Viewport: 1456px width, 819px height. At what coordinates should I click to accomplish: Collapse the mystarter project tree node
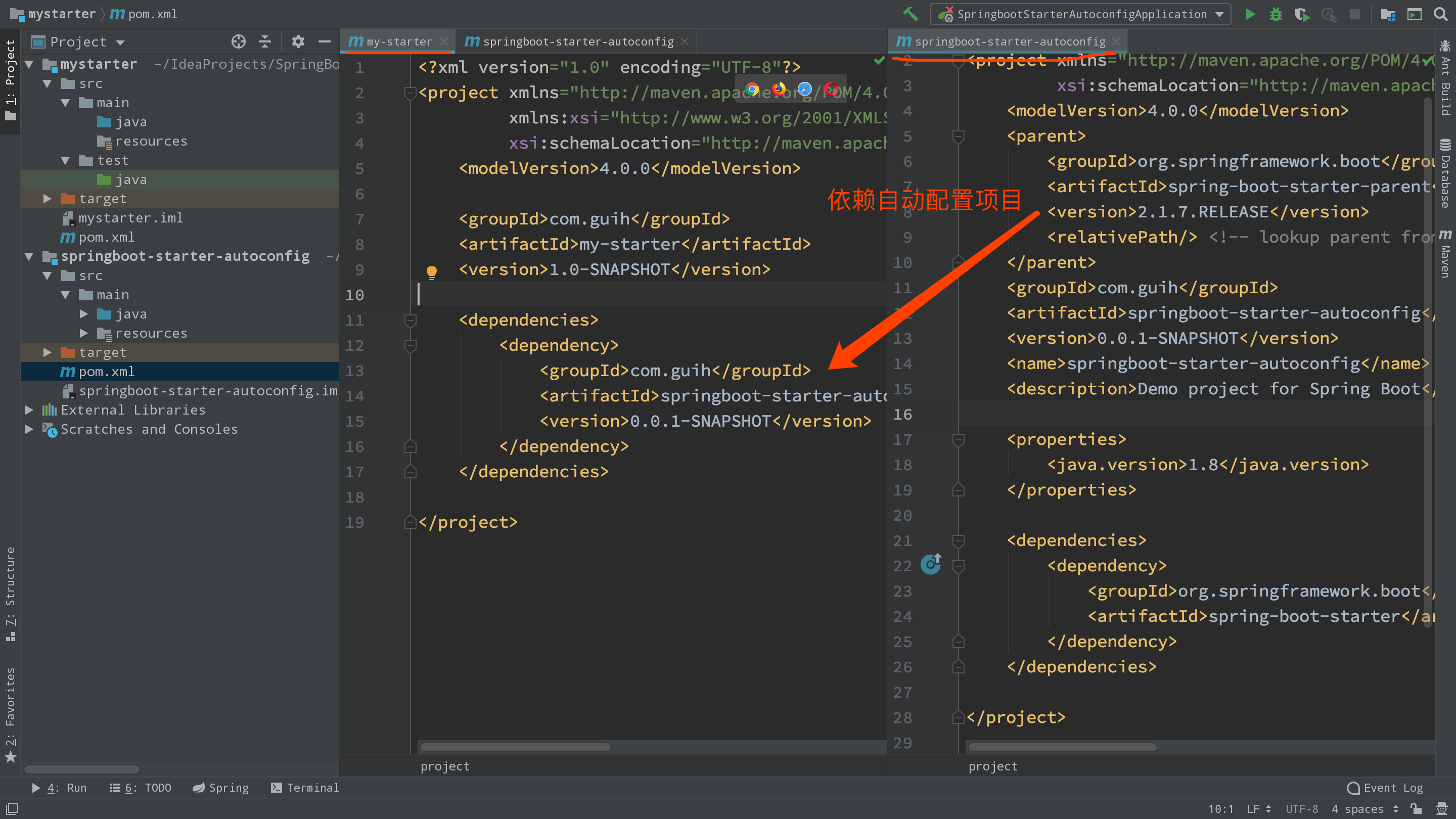(29, 64)
